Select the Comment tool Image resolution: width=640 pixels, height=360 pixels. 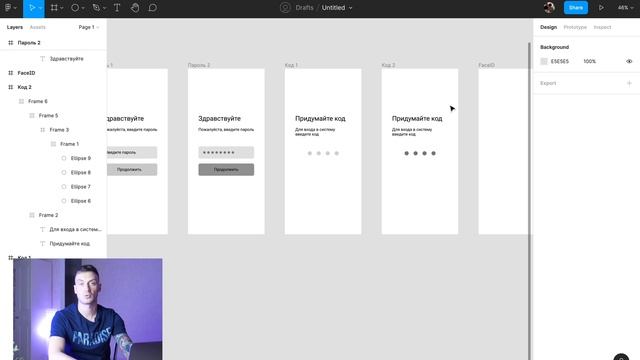pyautogui.click(x=153, y=8)
